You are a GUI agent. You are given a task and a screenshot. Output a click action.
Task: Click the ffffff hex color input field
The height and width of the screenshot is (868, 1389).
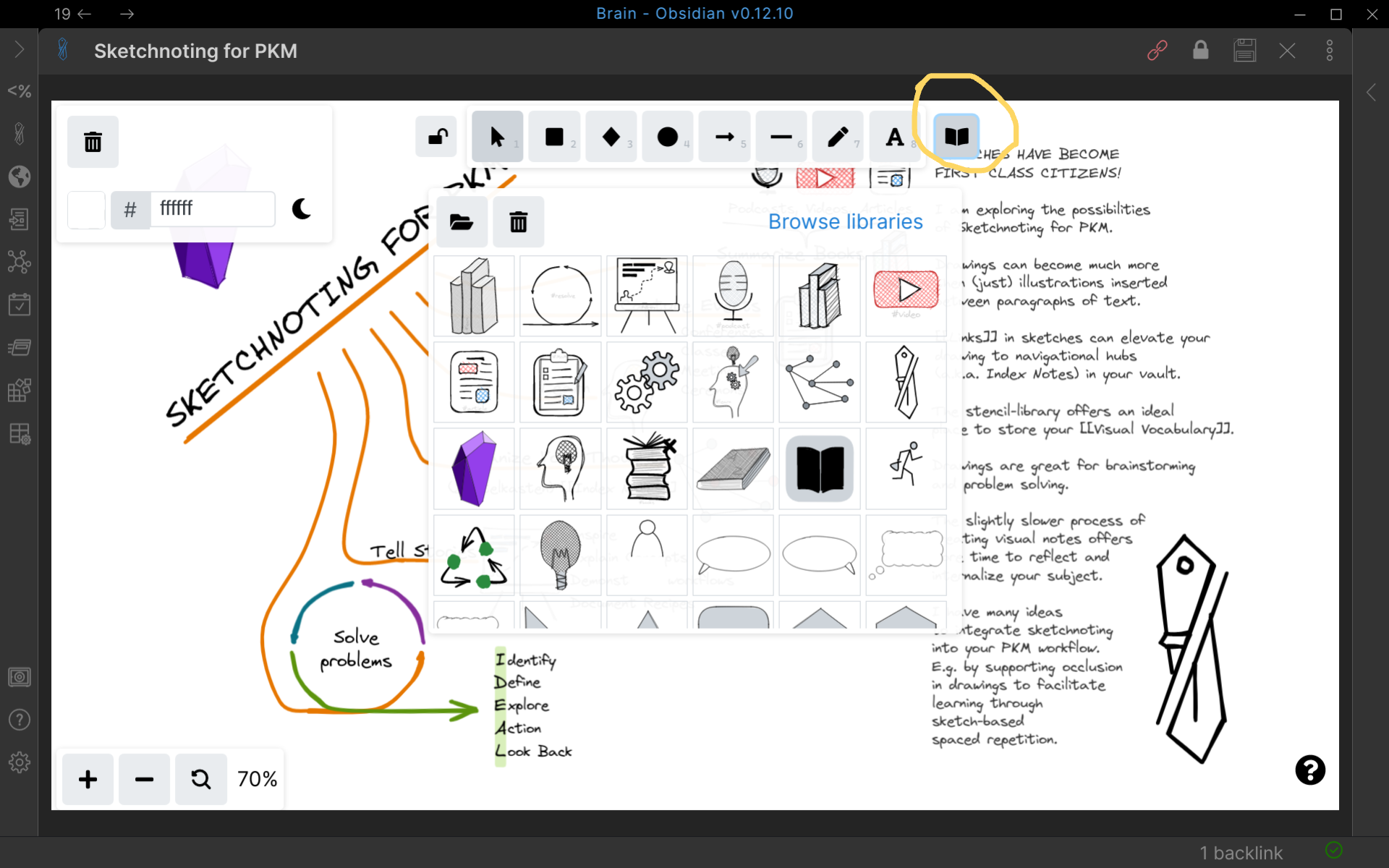(213, 210)
